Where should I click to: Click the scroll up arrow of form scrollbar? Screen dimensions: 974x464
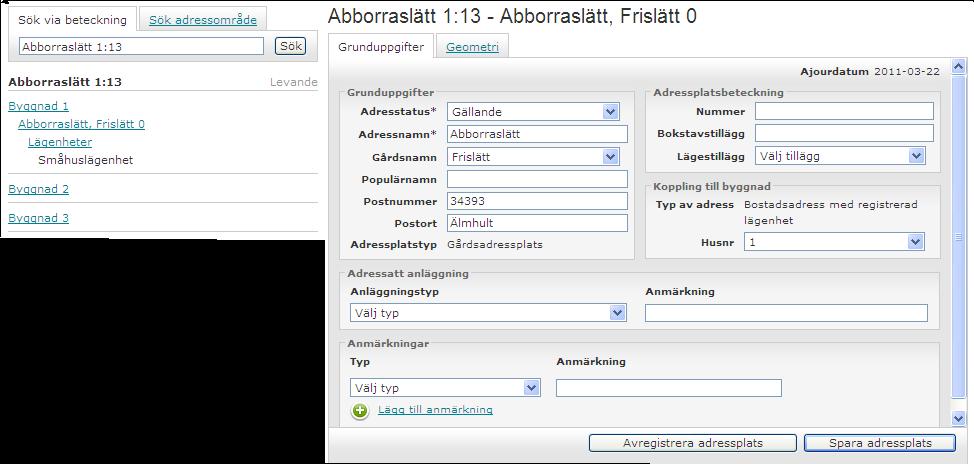pyautogui.click(x=958, y=66)
